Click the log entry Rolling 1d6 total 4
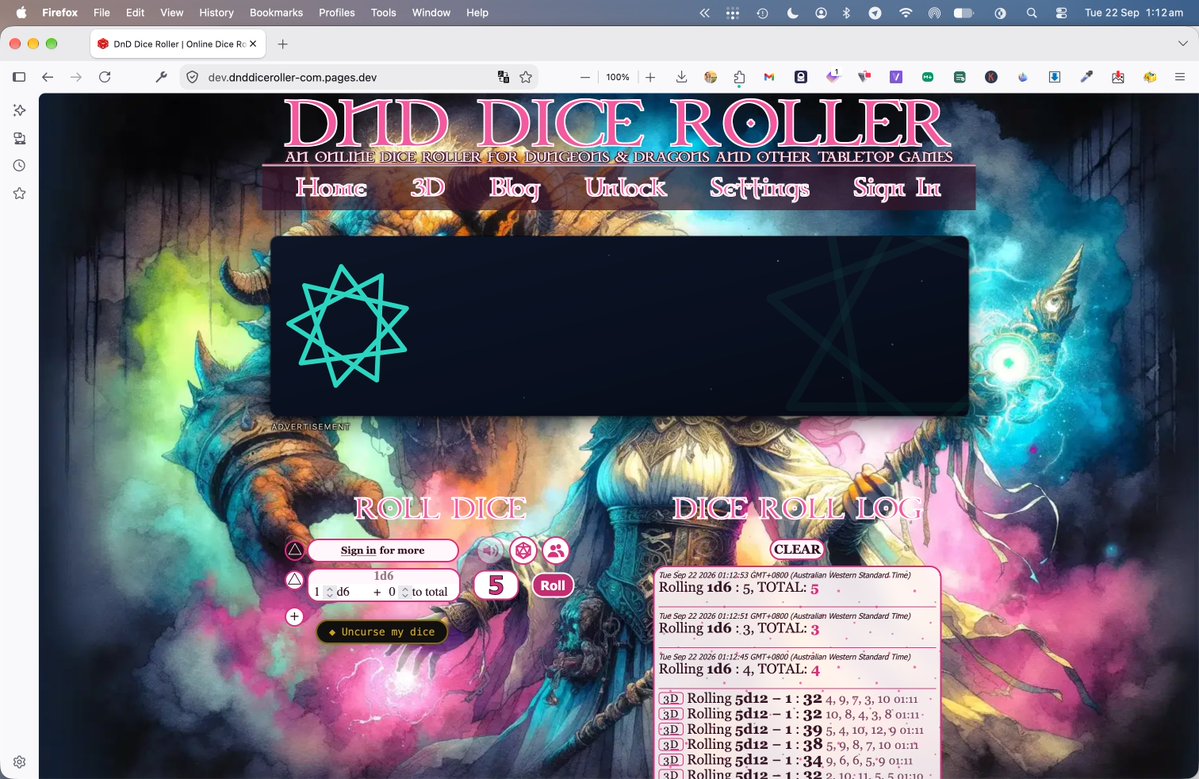Viewport: 1199px width, 779px height. (797, 665)
